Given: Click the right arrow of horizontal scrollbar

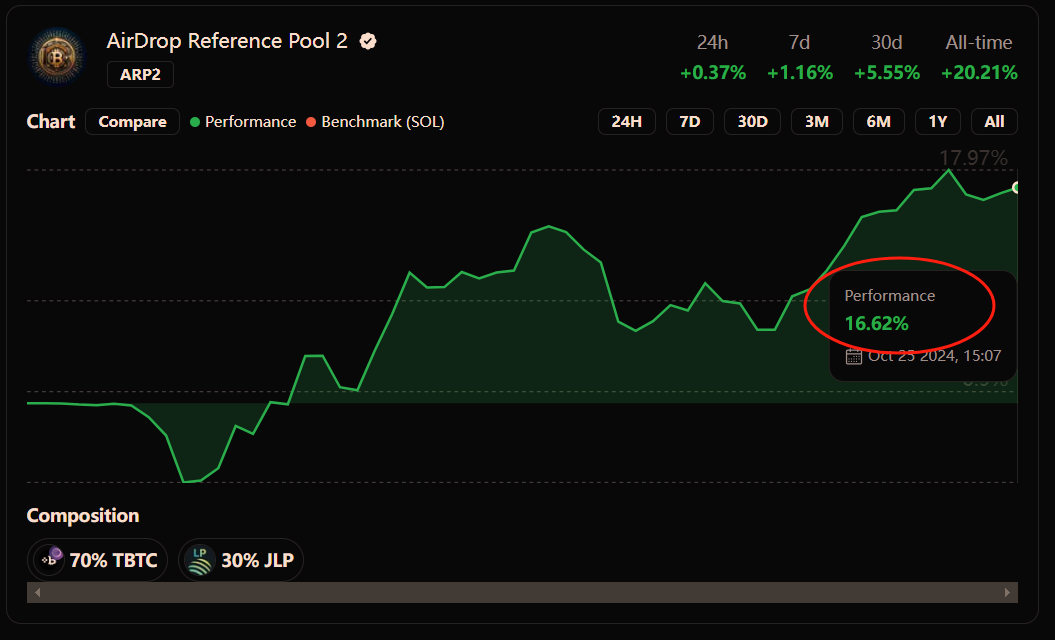Looking at the screenshot, I should point(1007,592).
